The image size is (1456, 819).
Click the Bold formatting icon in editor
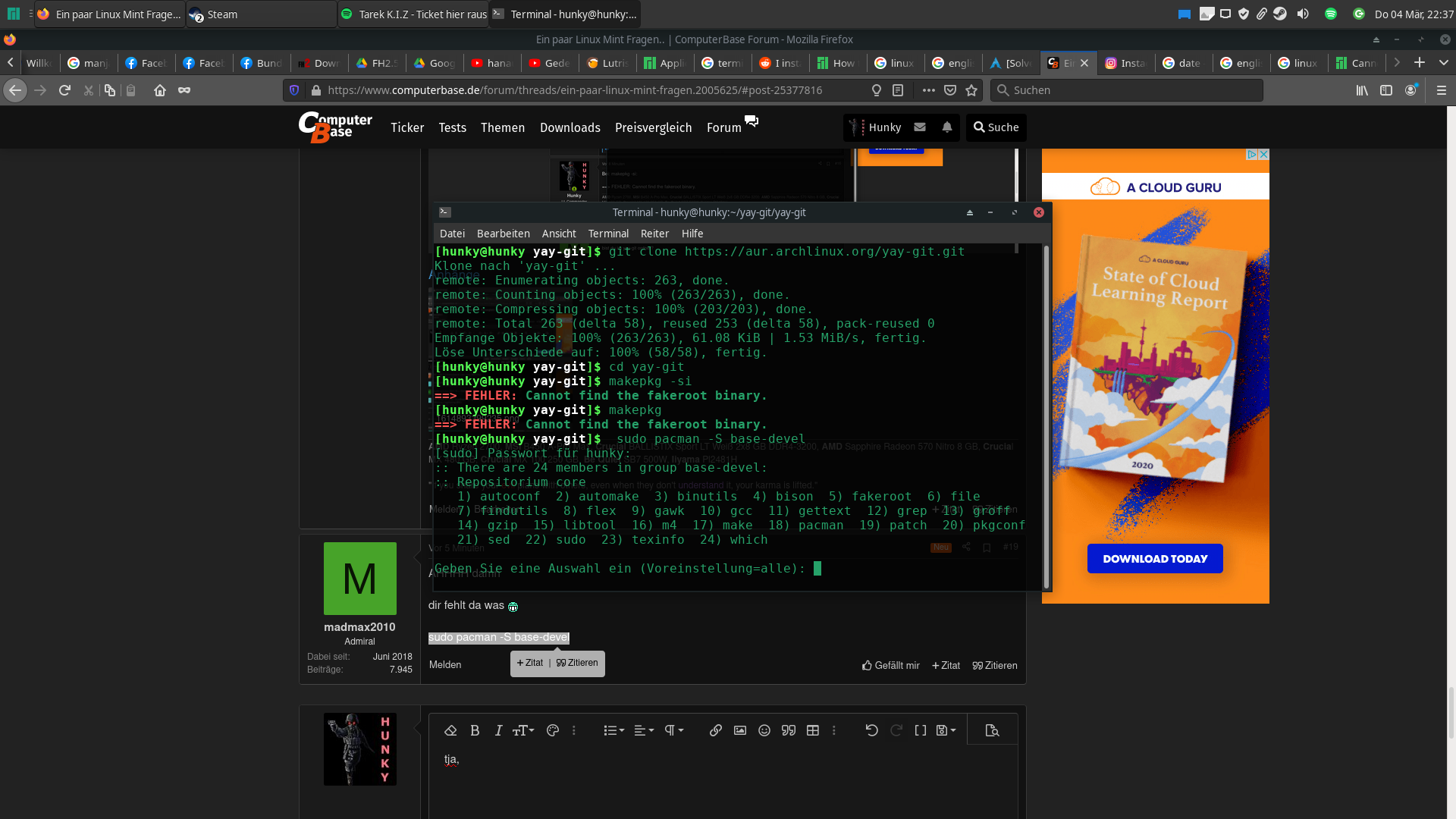click(x=475, y=730)
